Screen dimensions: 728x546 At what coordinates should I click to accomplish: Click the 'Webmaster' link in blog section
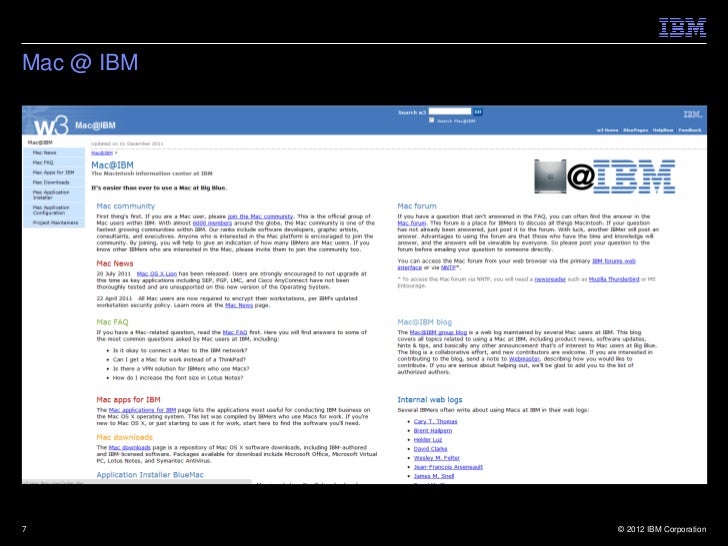(524, 359)
